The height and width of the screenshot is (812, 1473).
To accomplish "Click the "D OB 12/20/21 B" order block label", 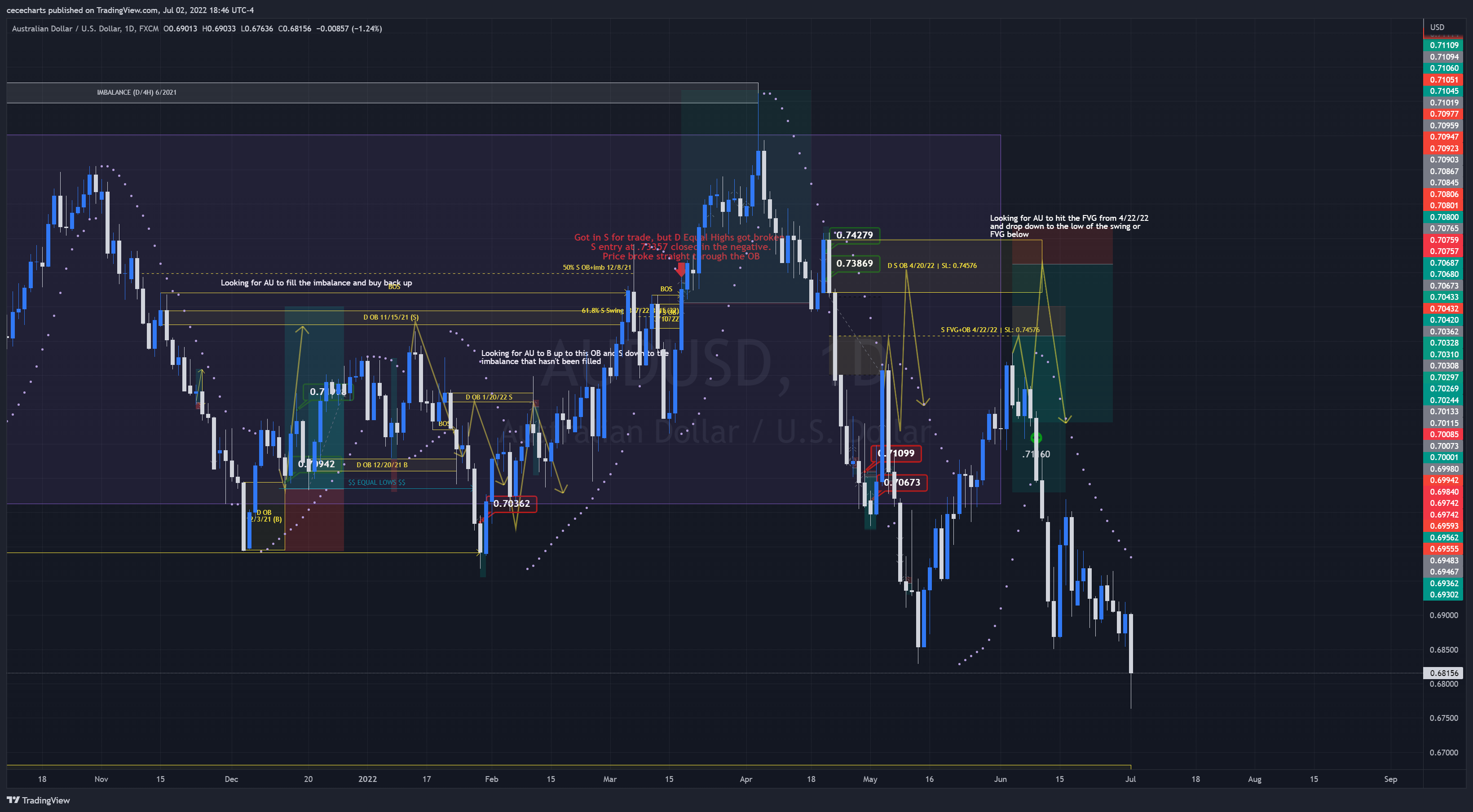I will [x=382, y=465].
